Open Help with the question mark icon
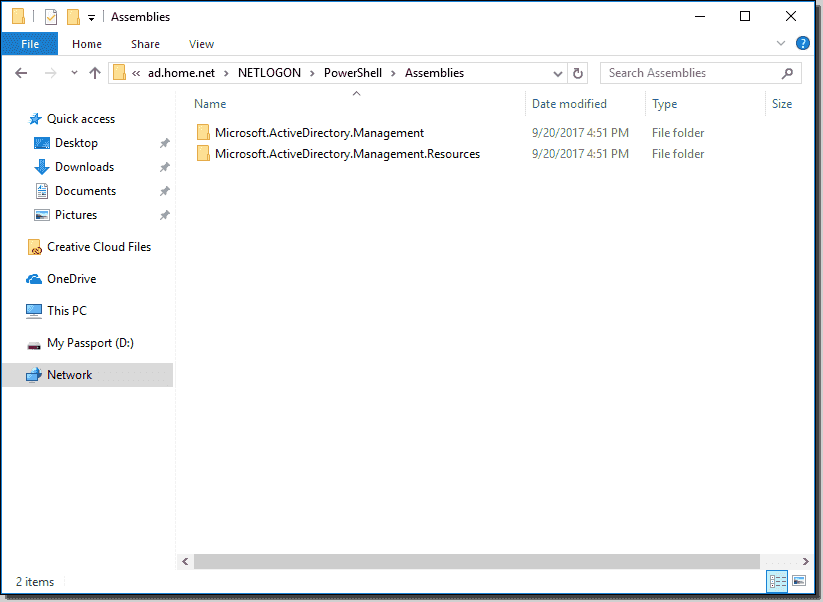 [x=803, y=44]
